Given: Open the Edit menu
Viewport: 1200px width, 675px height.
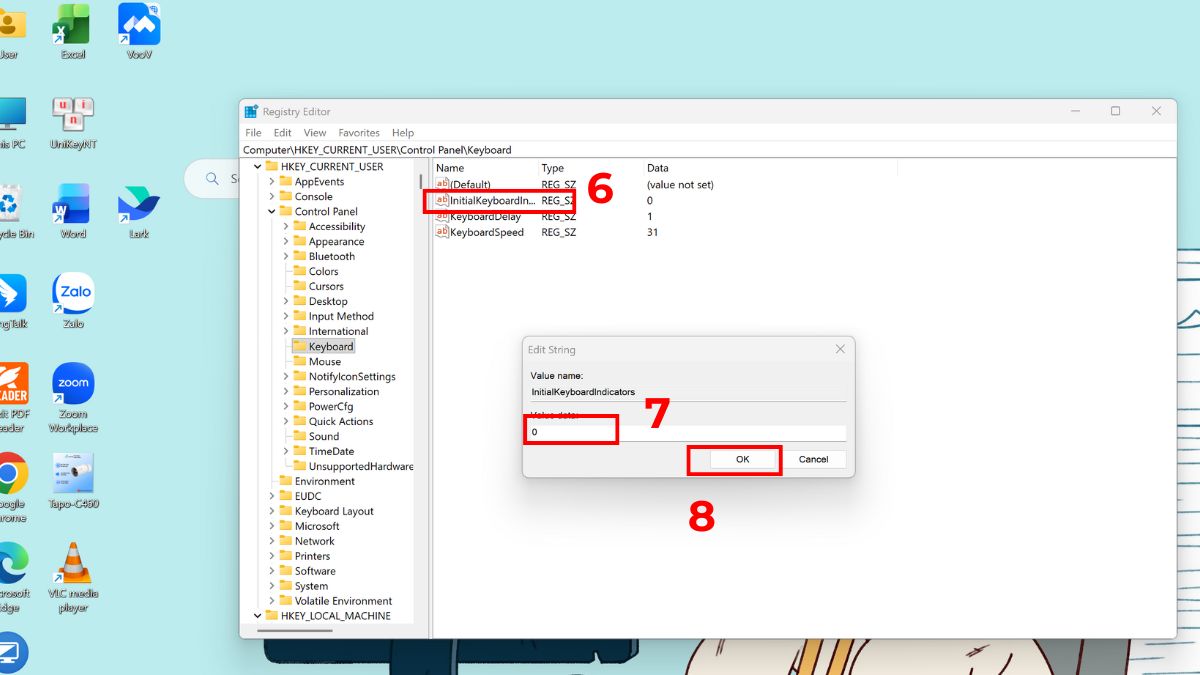Looking at the screenshot, I should (x=283, y=133).
